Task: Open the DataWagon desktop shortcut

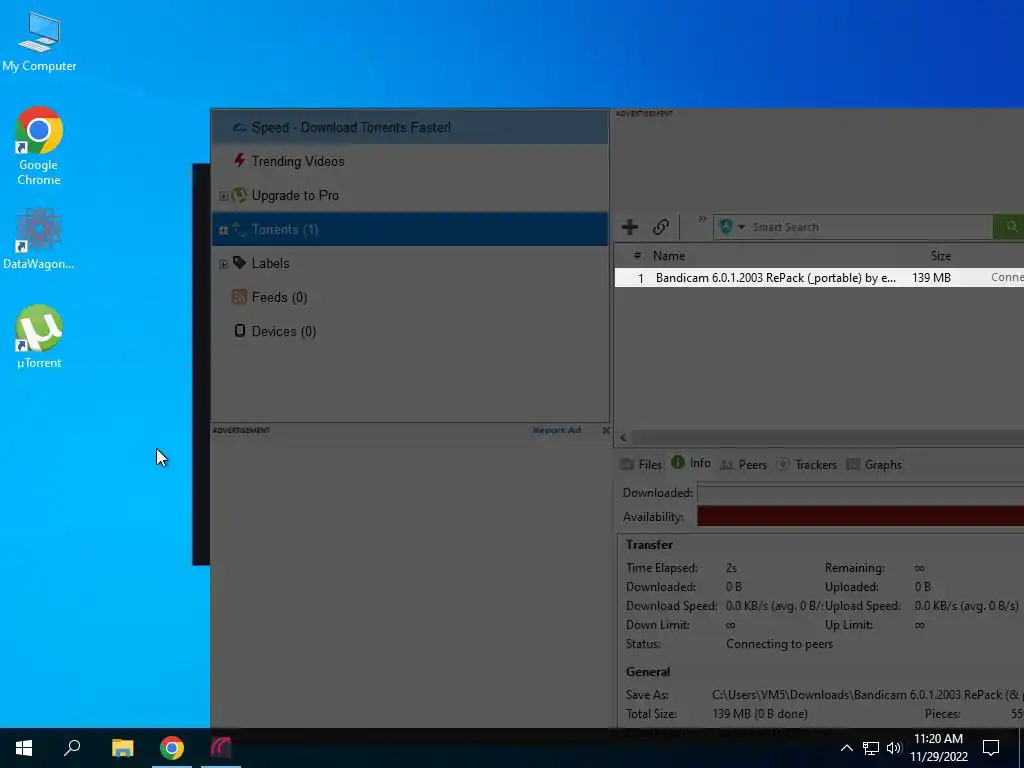Action: point(39,239)
